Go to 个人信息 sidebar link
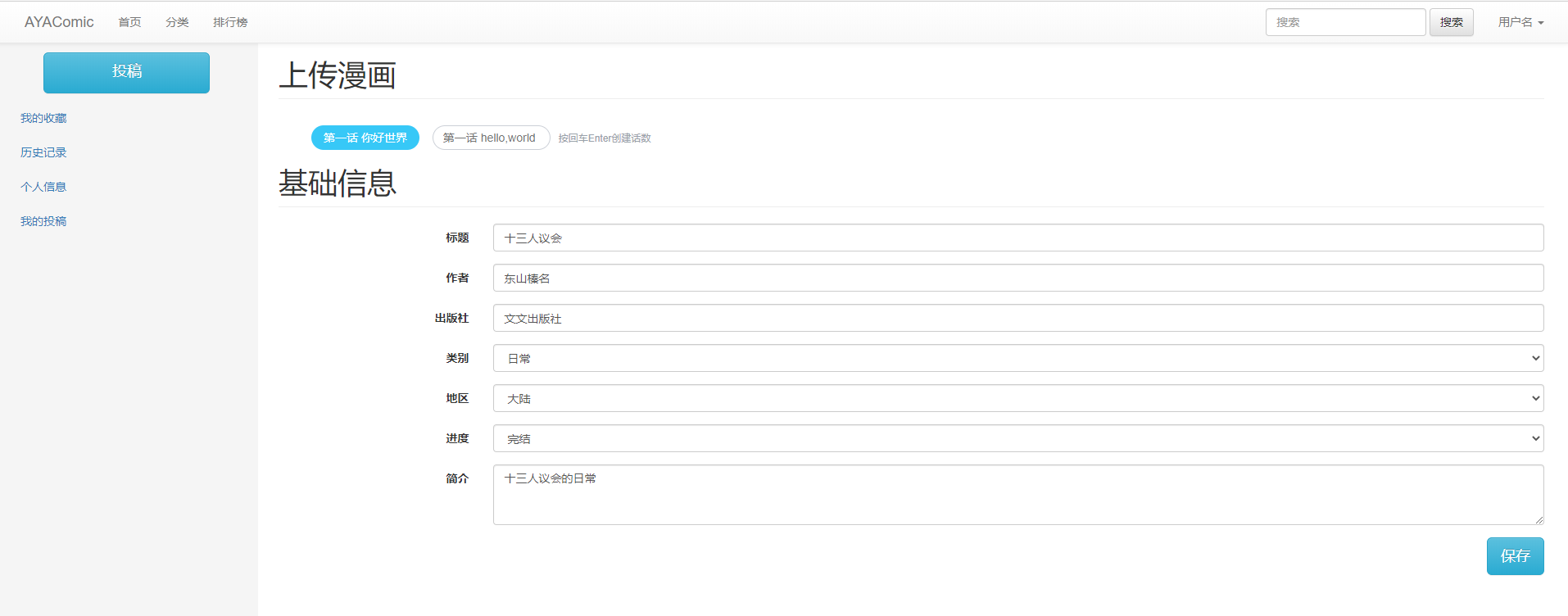The height and width of the screenshot is (616, 1568). [43, 187]
